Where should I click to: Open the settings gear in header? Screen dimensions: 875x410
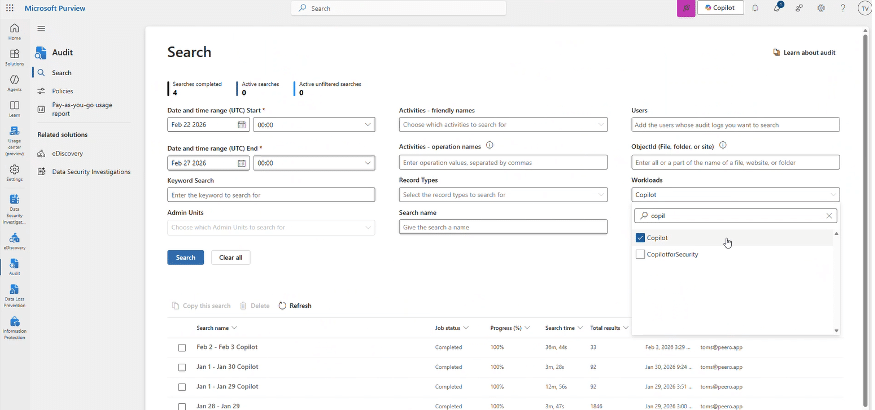[821, 8]
